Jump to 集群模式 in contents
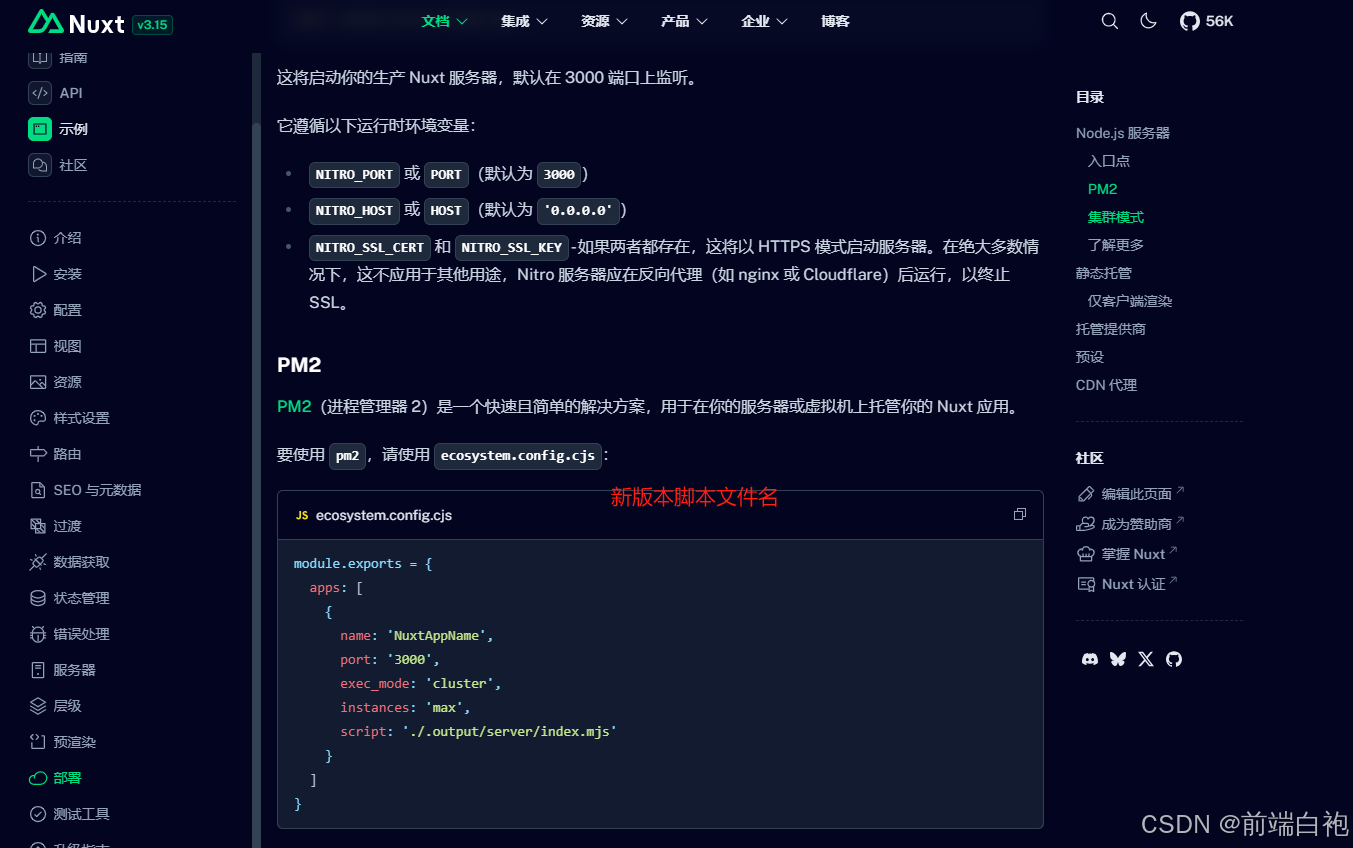The height and width of the screenshot is (848, 1353). click(1116, 217)
